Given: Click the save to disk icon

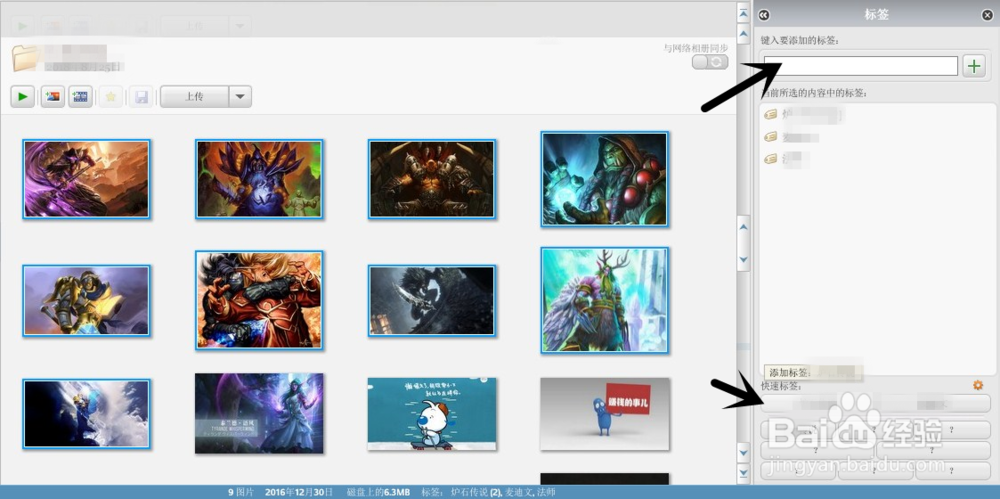Looking at the screenshot, I should [142, 96].
